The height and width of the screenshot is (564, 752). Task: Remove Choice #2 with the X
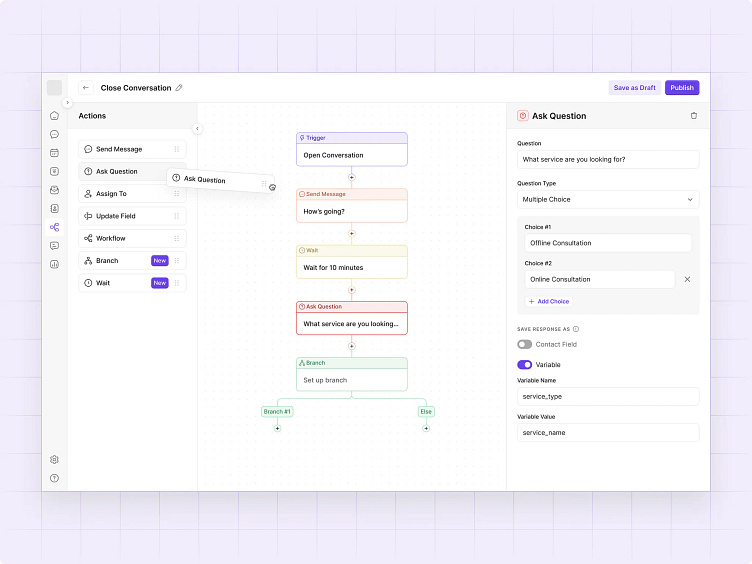point(687,280)
